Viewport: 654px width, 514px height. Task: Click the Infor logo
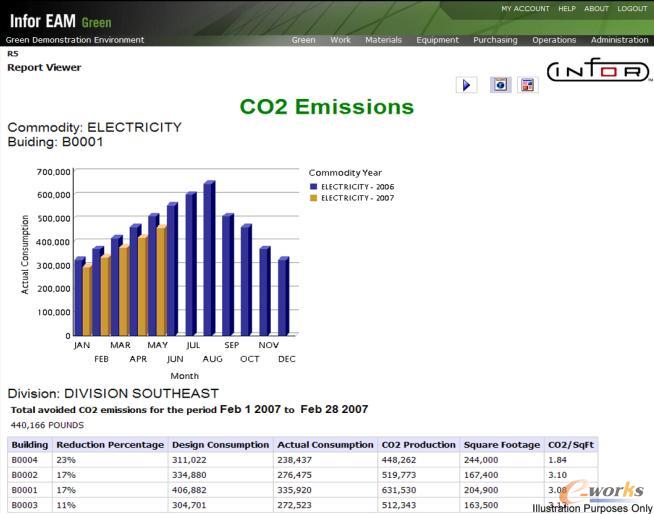tap(599, 70)
